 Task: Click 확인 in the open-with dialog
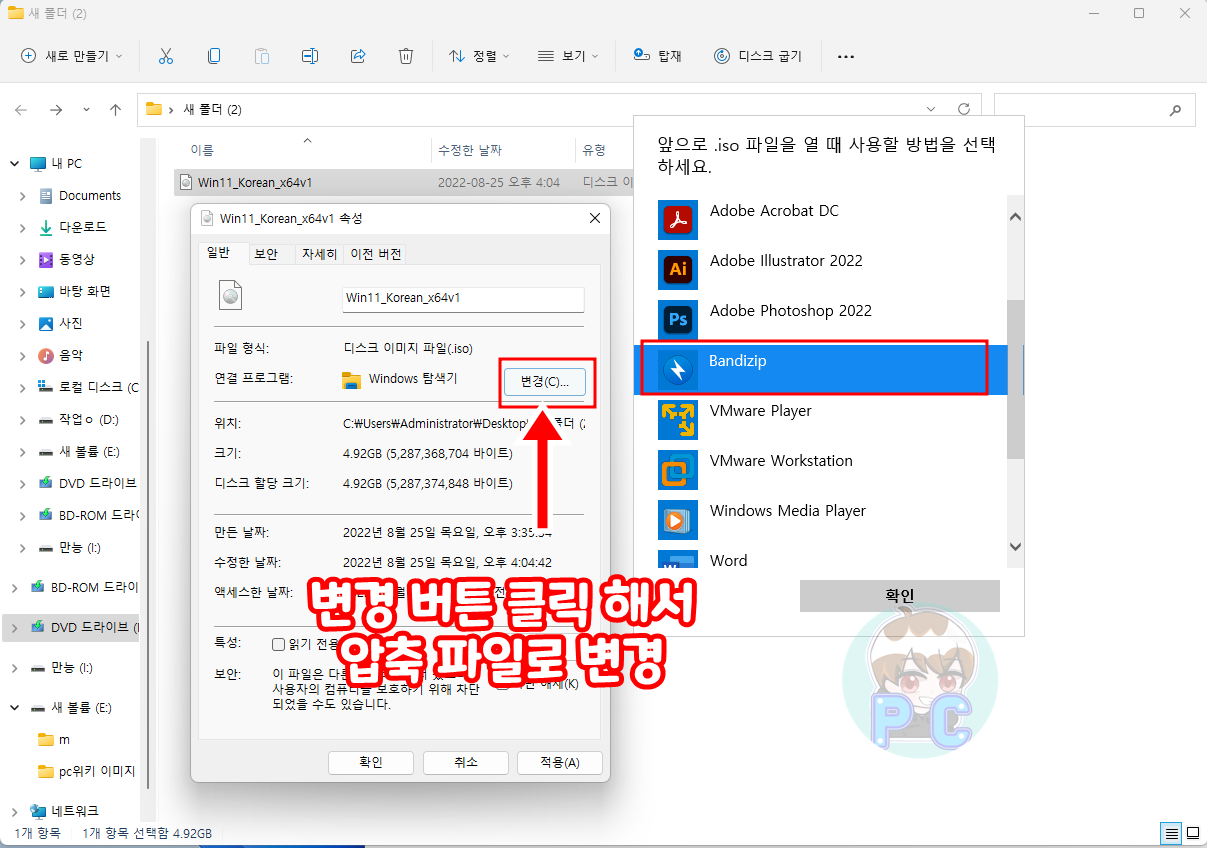click(x=900, y=596)
